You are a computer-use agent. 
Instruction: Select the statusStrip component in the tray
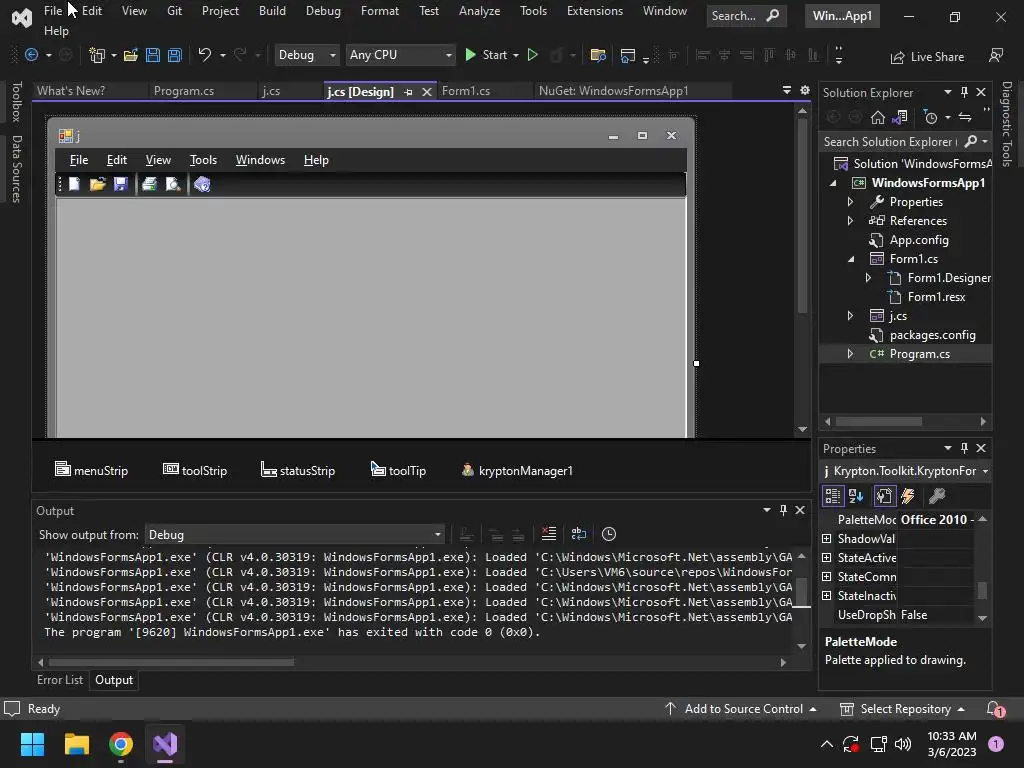pyautogui.click(x=298, y=470)
